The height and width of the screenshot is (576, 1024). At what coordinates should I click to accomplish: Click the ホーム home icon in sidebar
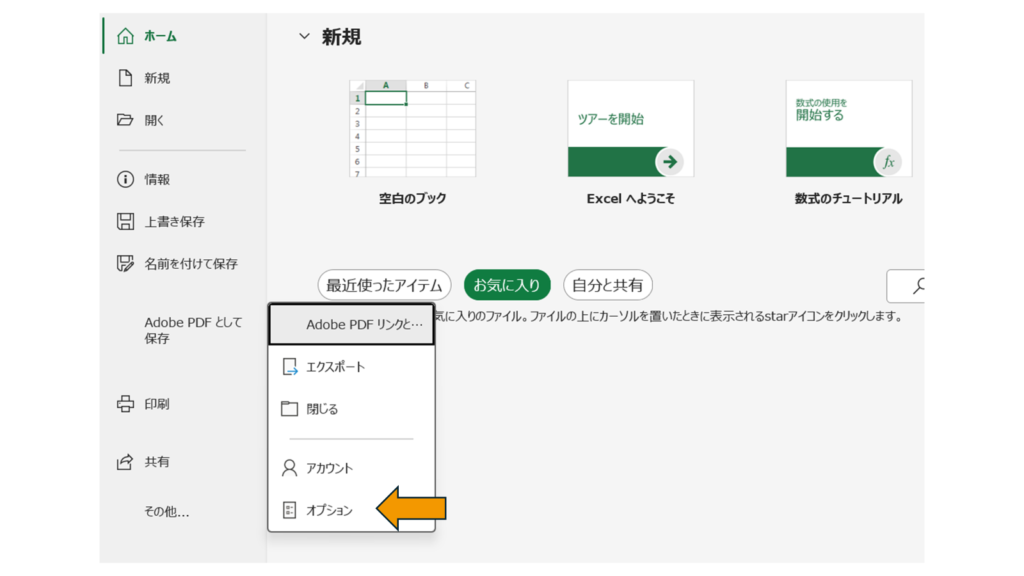pos(125,36)
